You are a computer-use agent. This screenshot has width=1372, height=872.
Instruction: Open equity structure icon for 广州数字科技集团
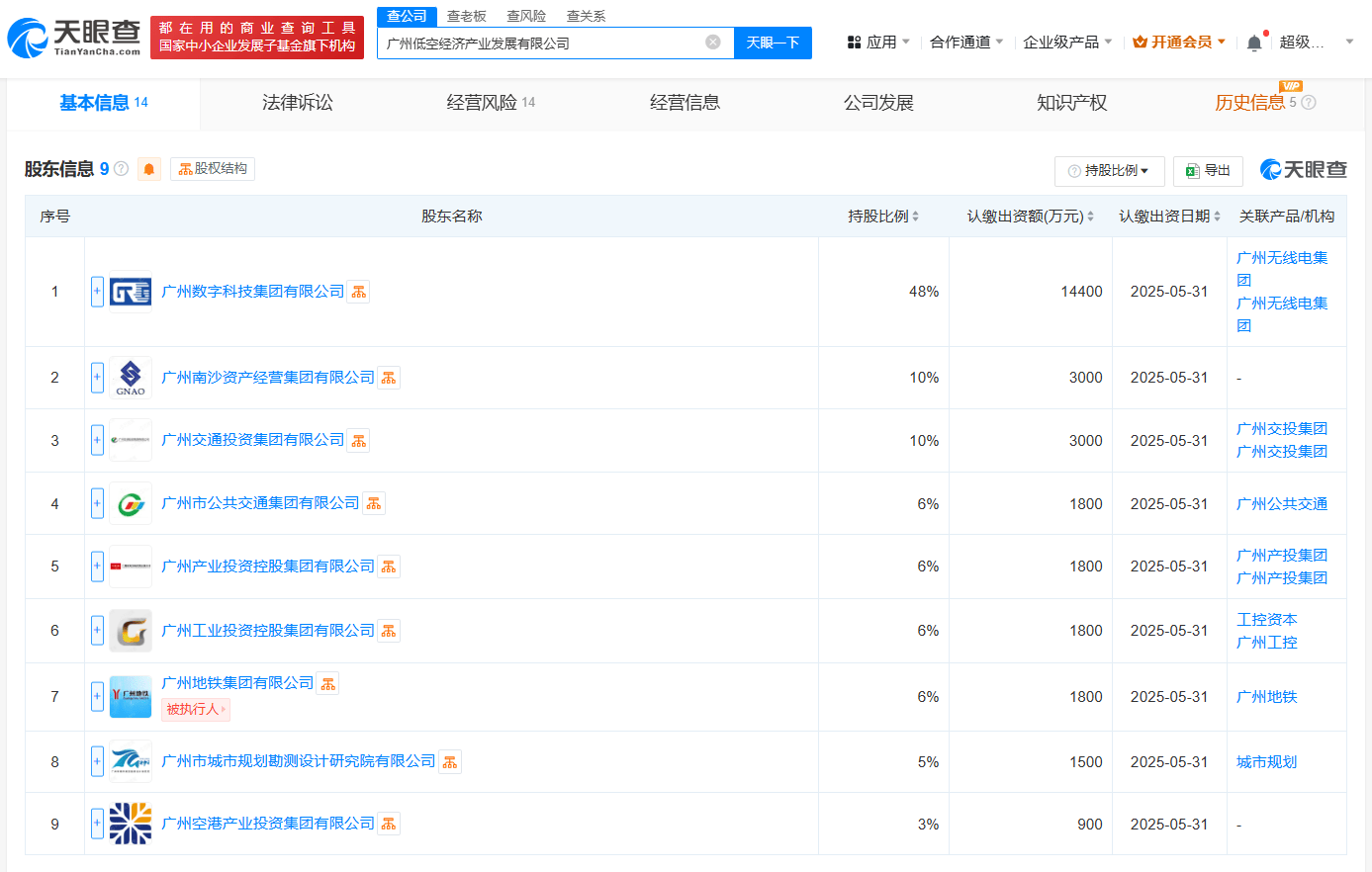click(x=358, y=292)
